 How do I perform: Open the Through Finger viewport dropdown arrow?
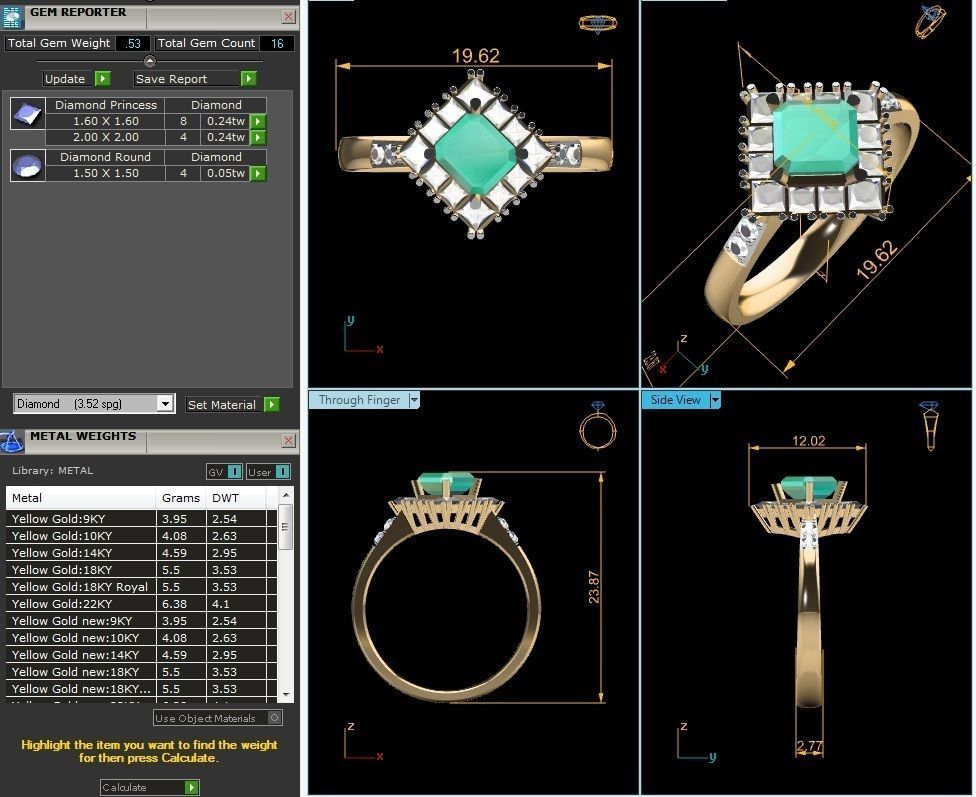415,400
